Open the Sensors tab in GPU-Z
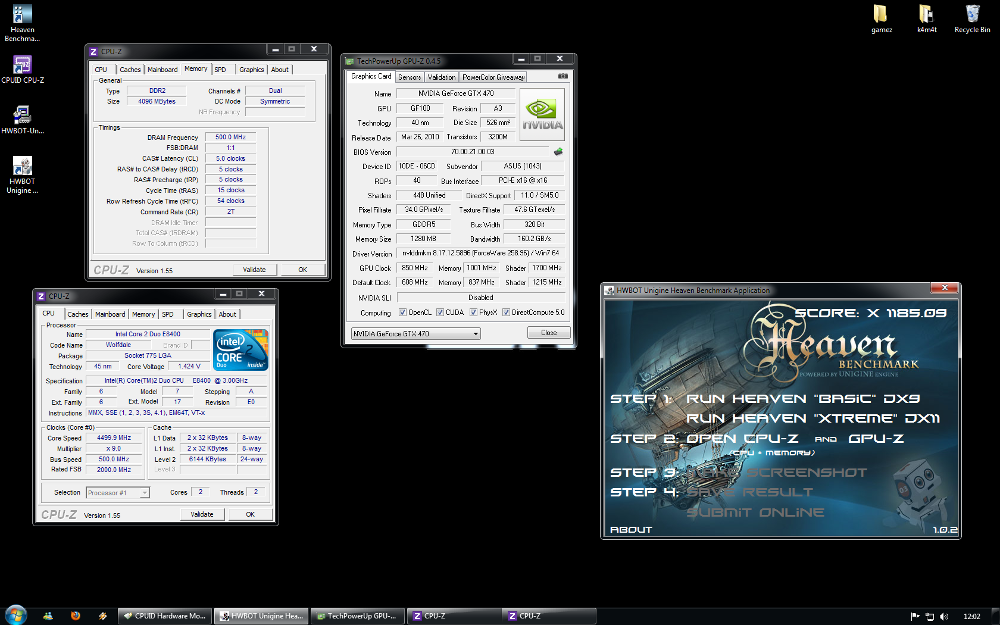1000x625 pixels. coord(409,77)
